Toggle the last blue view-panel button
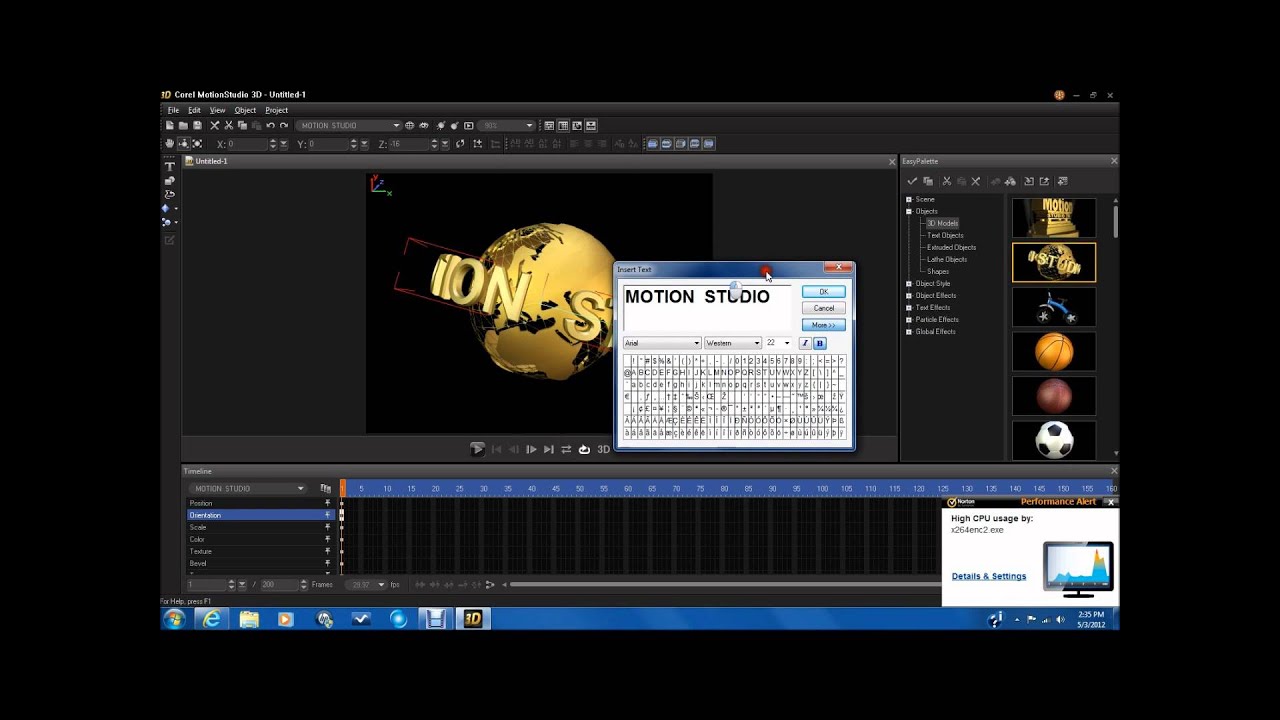This screenshot has width=1280, height=720. [708, 144]
